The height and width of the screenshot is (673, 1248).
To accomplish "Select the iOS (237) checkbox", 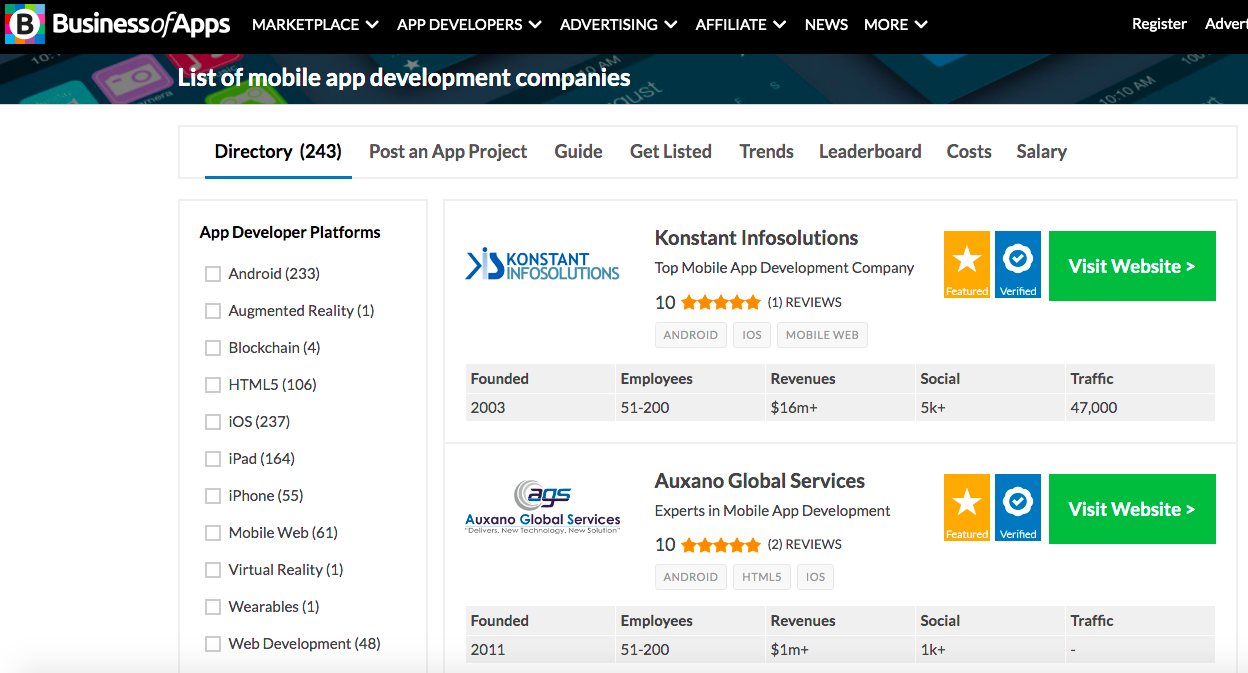I will [x=213, y=422].
